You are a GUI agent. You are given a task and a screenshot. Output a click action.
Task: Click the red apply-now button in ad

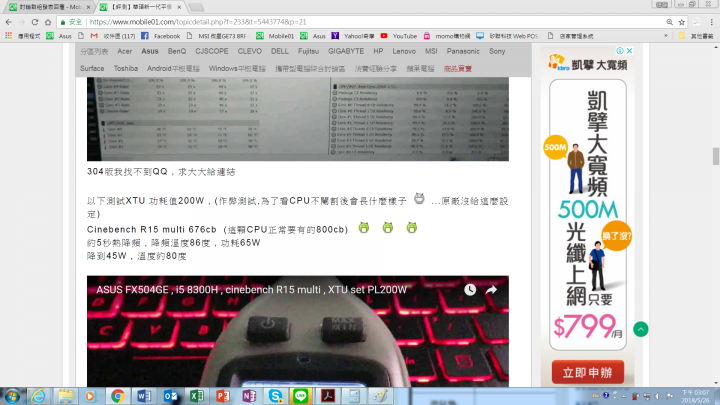point(588,372)
